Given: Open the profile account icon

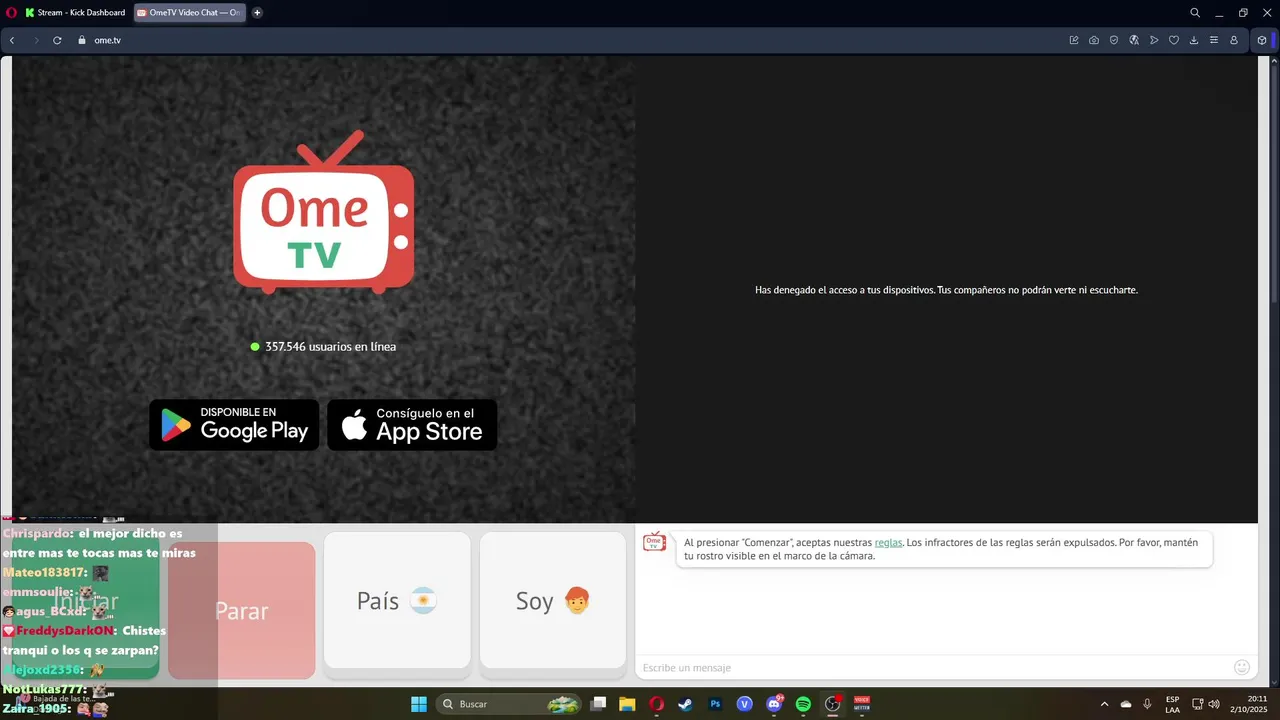Looking at the screenshot, I should tap(1234, 40).
